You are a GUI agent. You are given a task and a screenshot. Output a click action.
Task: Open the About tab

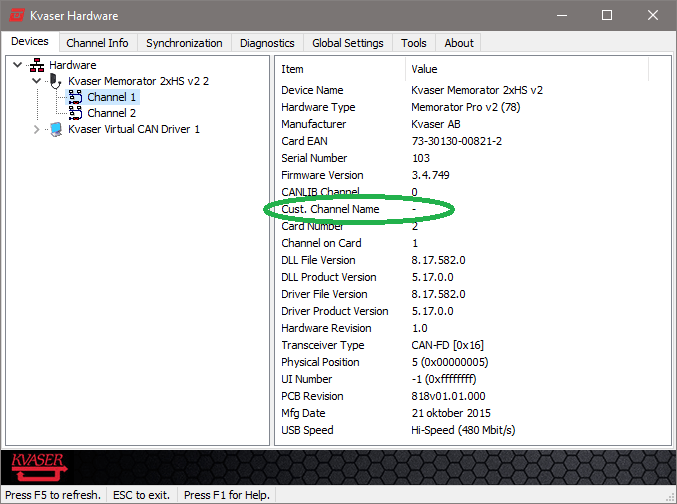pos(459,43)
